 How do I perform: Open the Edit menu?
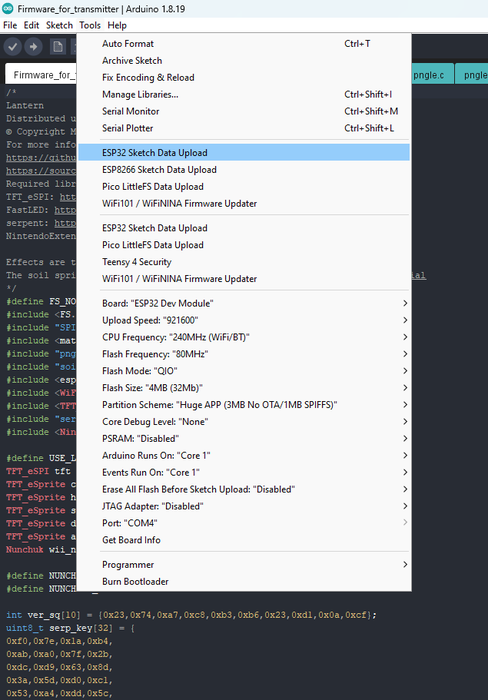(x=31, y=25)
